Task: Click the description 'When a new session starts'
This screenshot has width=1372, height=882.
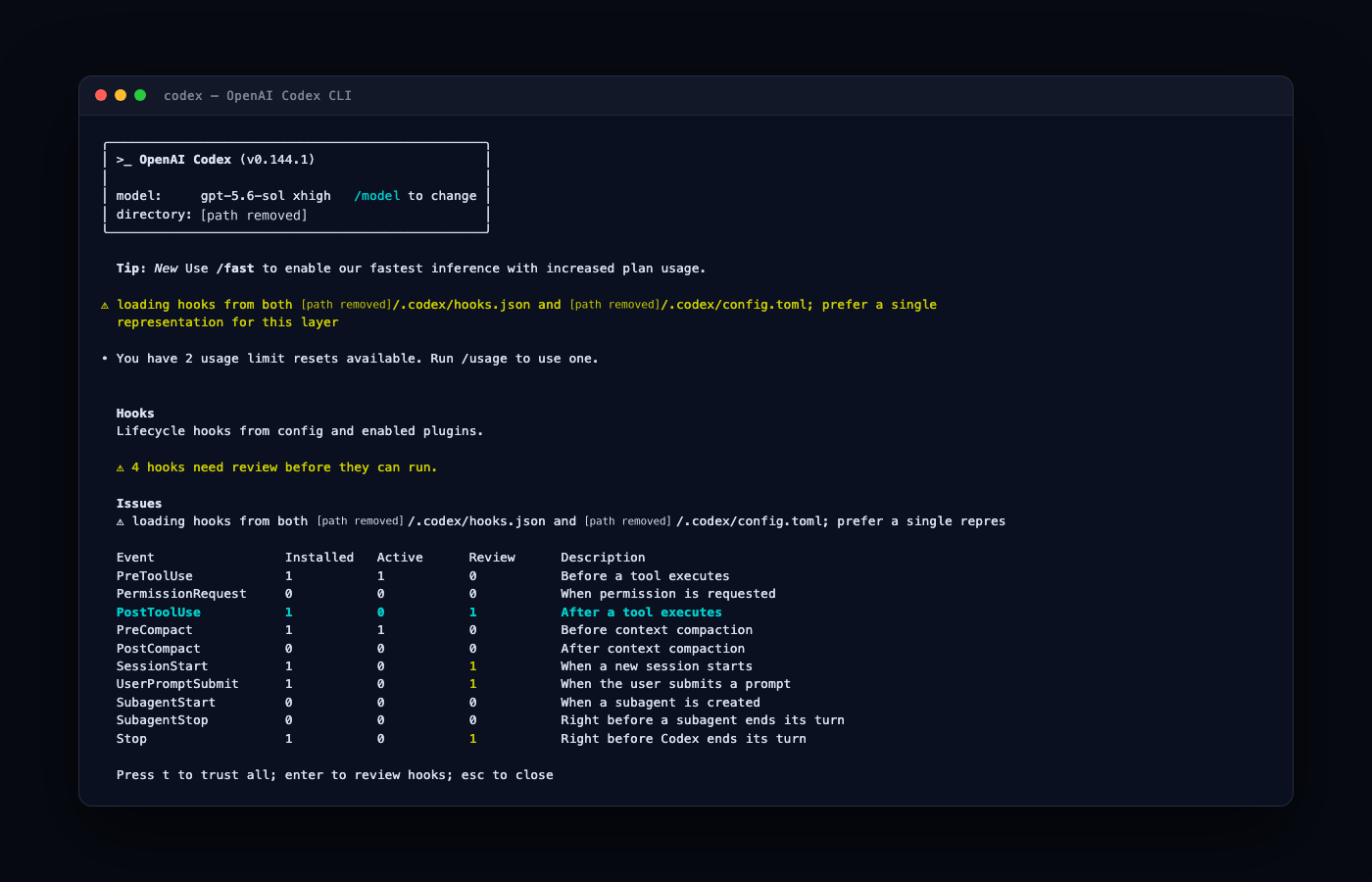Action: 657,666
